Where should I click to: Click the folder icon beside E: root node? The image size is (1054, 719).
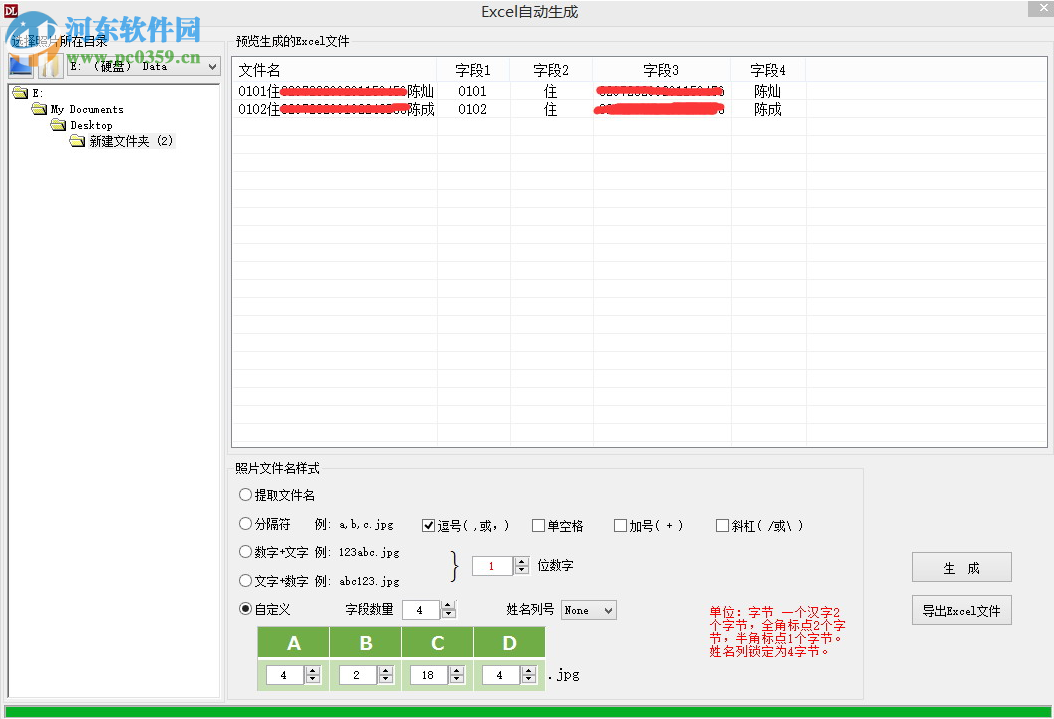click(x=22, y=93)
